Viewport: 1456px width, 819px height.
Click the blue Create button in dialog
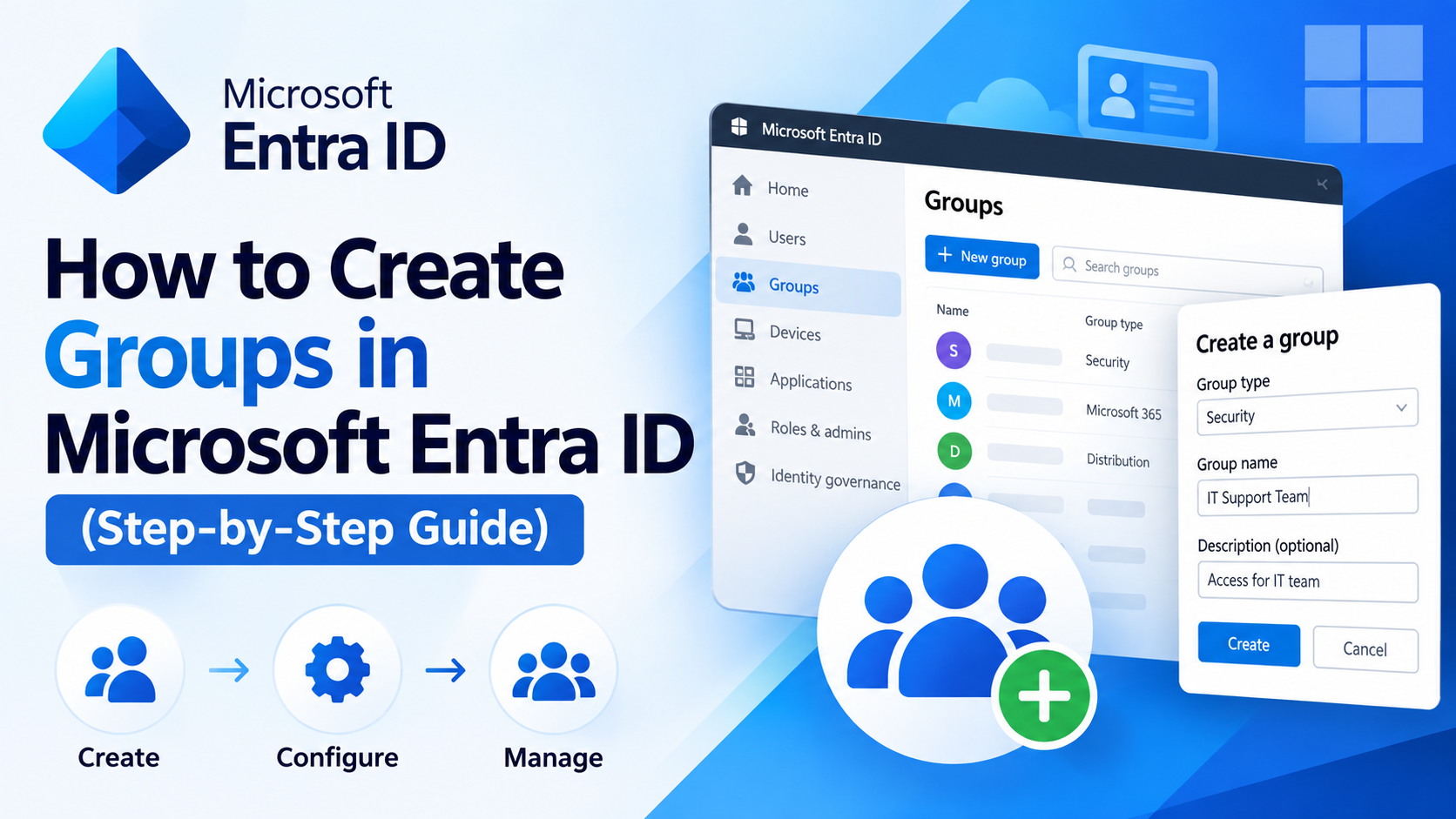pos(1249,644)
